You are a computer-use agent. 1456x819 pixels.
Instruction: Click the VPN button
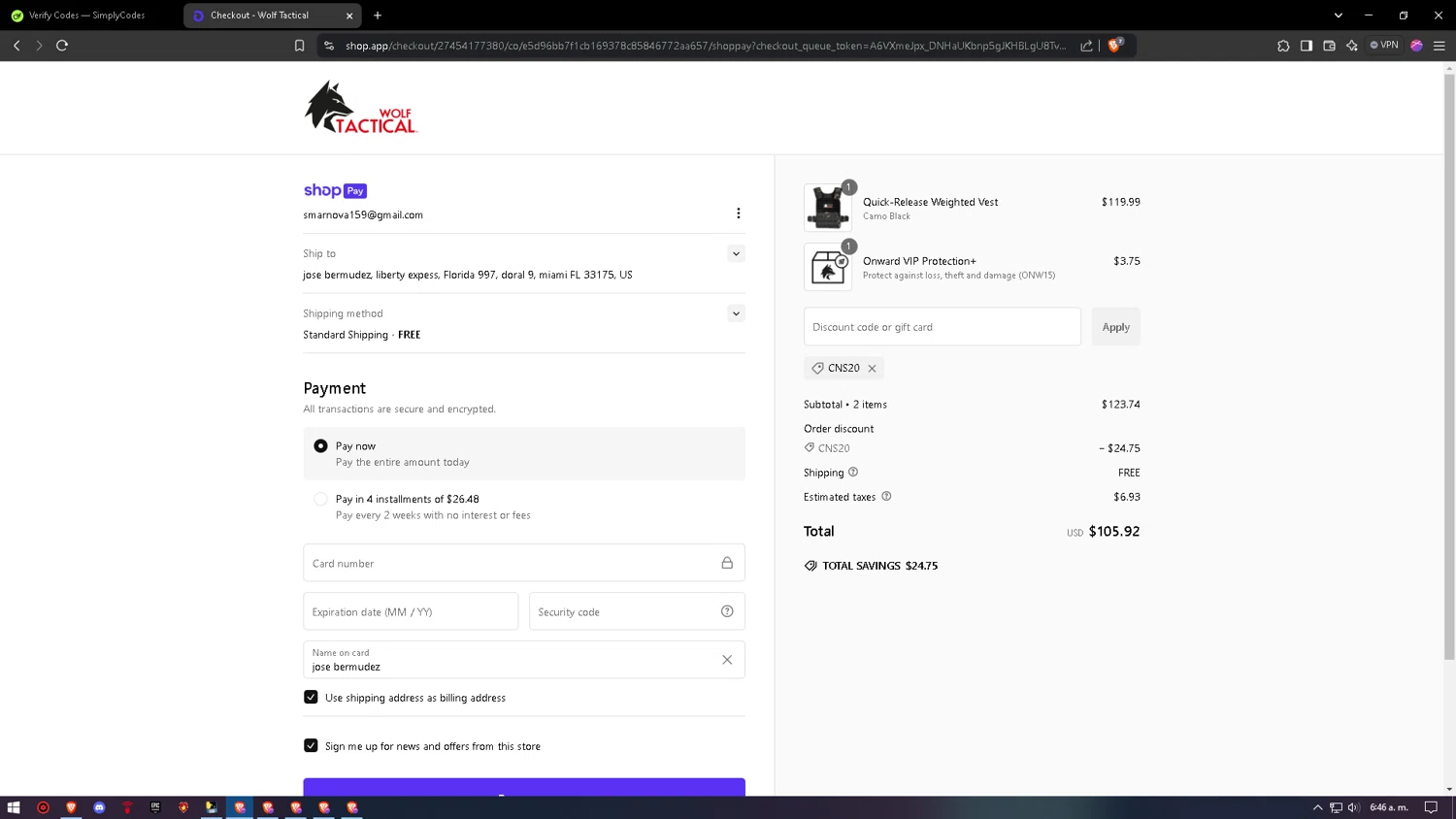[1384, 46]
